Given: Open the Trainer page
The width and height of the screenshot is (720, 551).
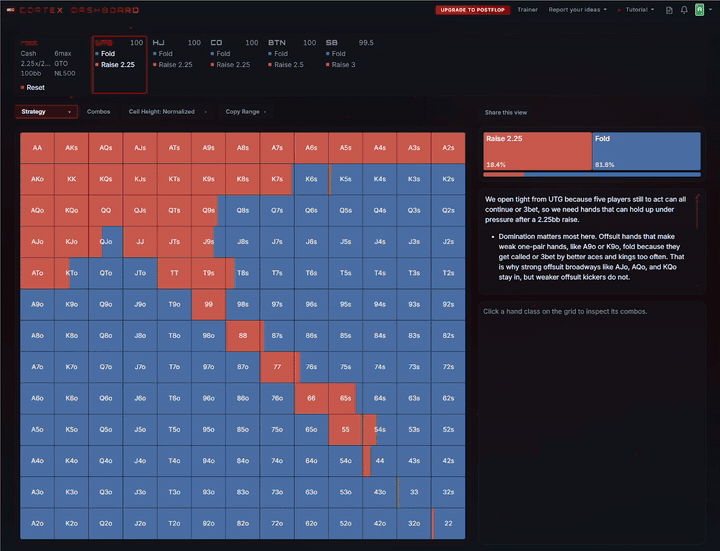Looking at the screenshot, I should [x=527, y=10].
